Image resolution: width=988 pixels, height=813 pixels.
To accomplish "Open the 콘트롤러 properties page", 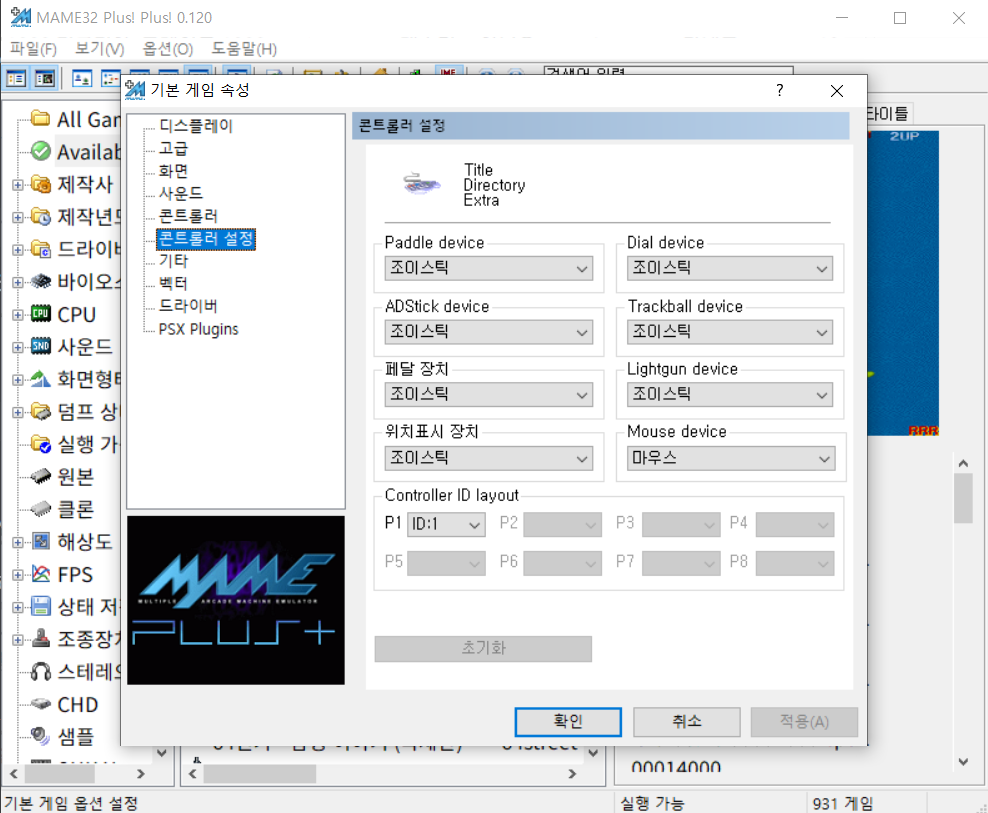I will coord(188,216).
